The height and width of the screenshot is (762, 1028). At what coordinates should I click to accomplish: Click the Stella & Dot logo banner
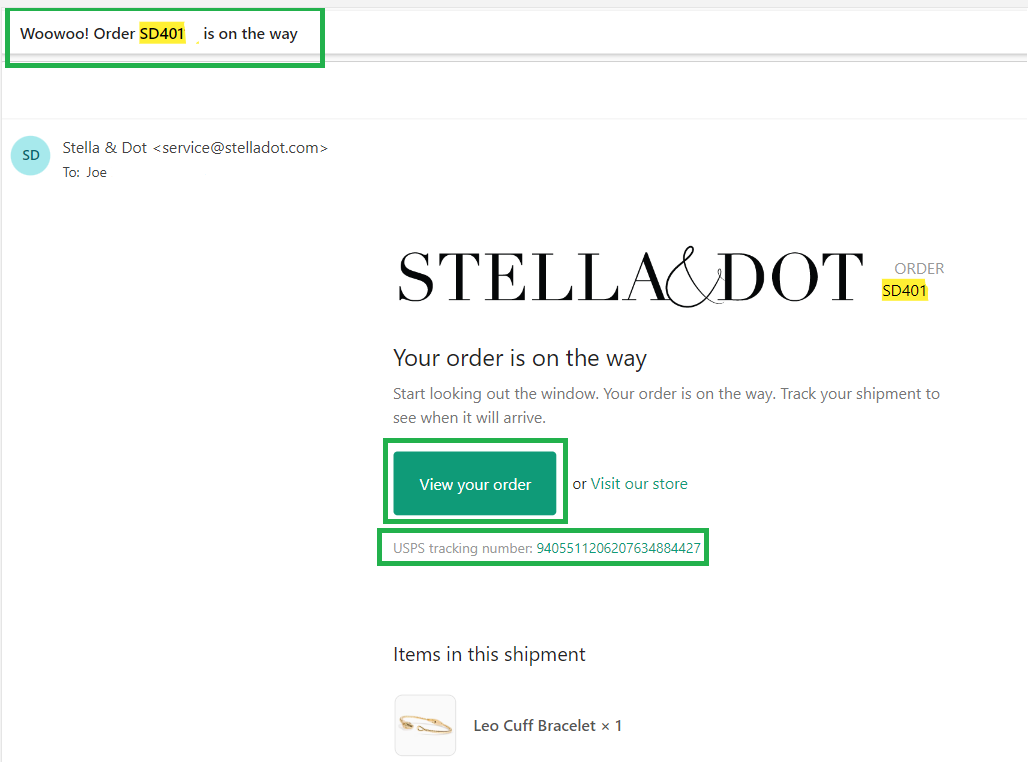tap(631, 277)
